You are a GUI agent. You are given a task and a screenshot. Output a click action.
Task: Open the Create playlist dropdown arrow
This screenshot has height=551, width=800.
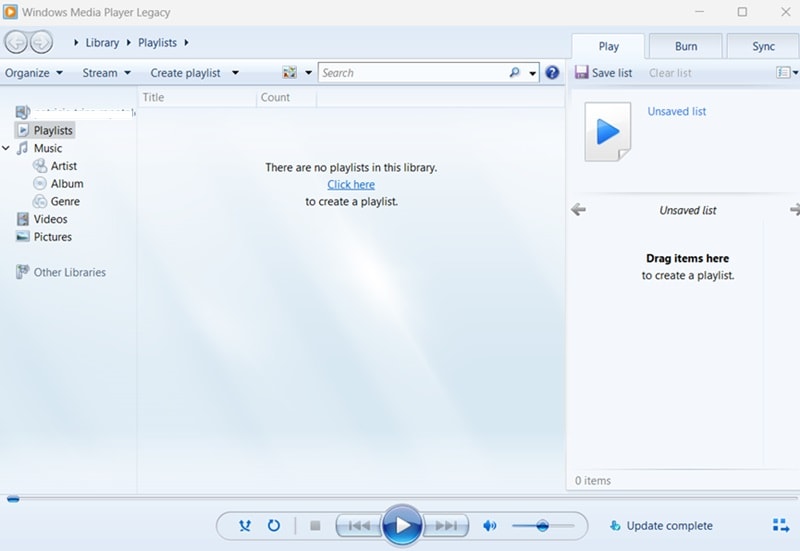[x=235, y=73]
